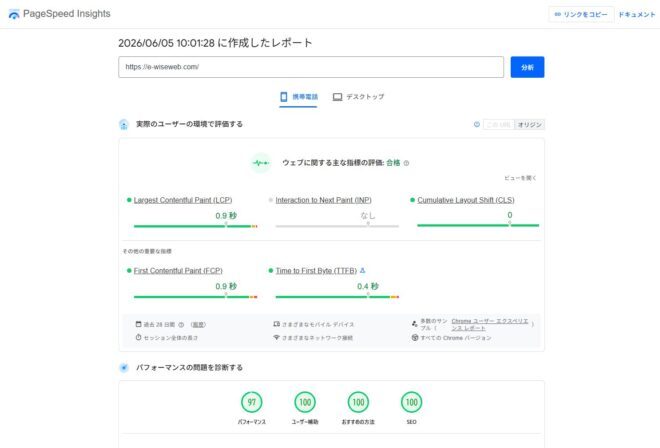
Task: Click the people samples icon
Action: [x=415, y=324]
